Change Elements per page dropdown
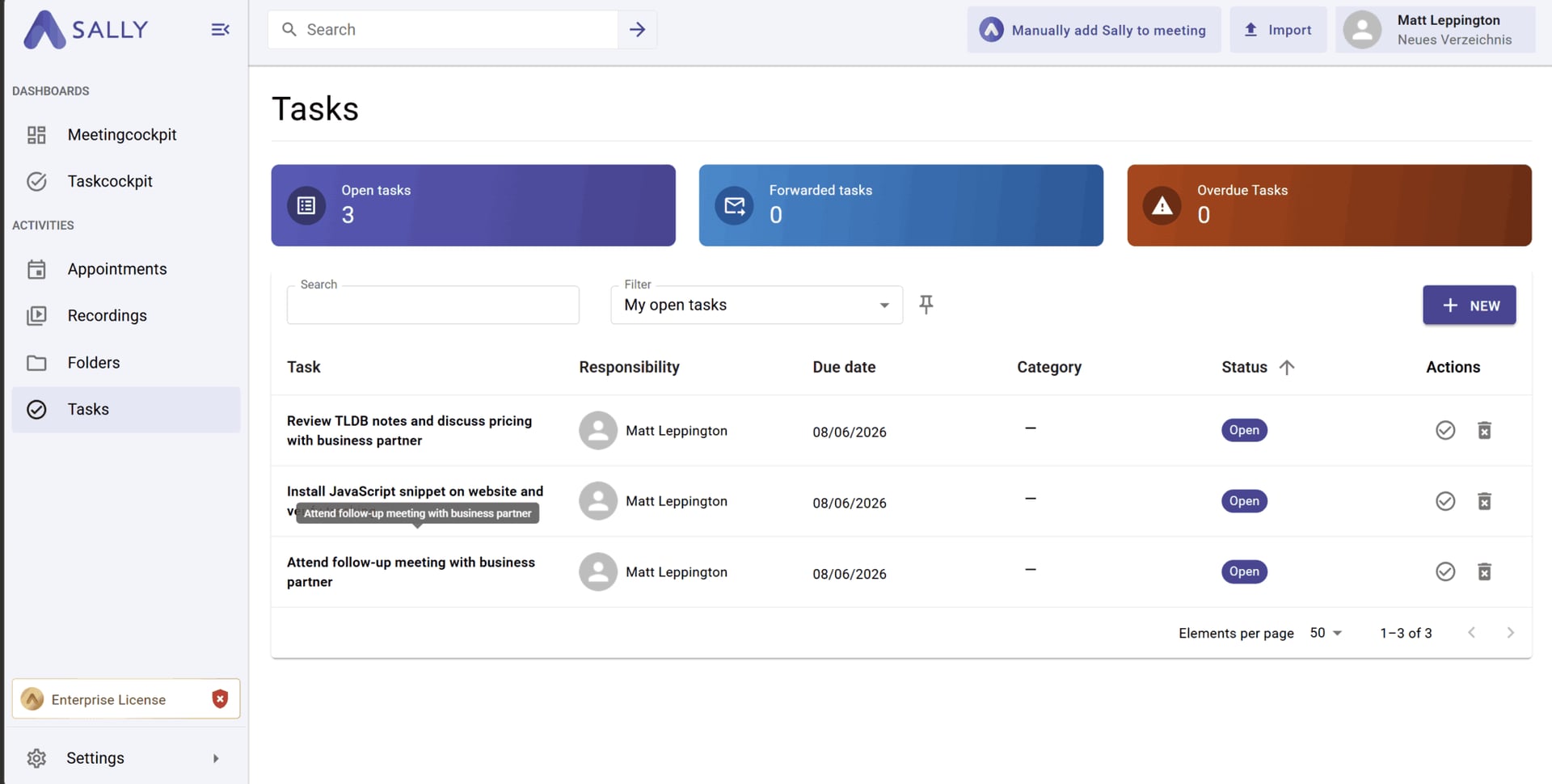 point(1326,633)
